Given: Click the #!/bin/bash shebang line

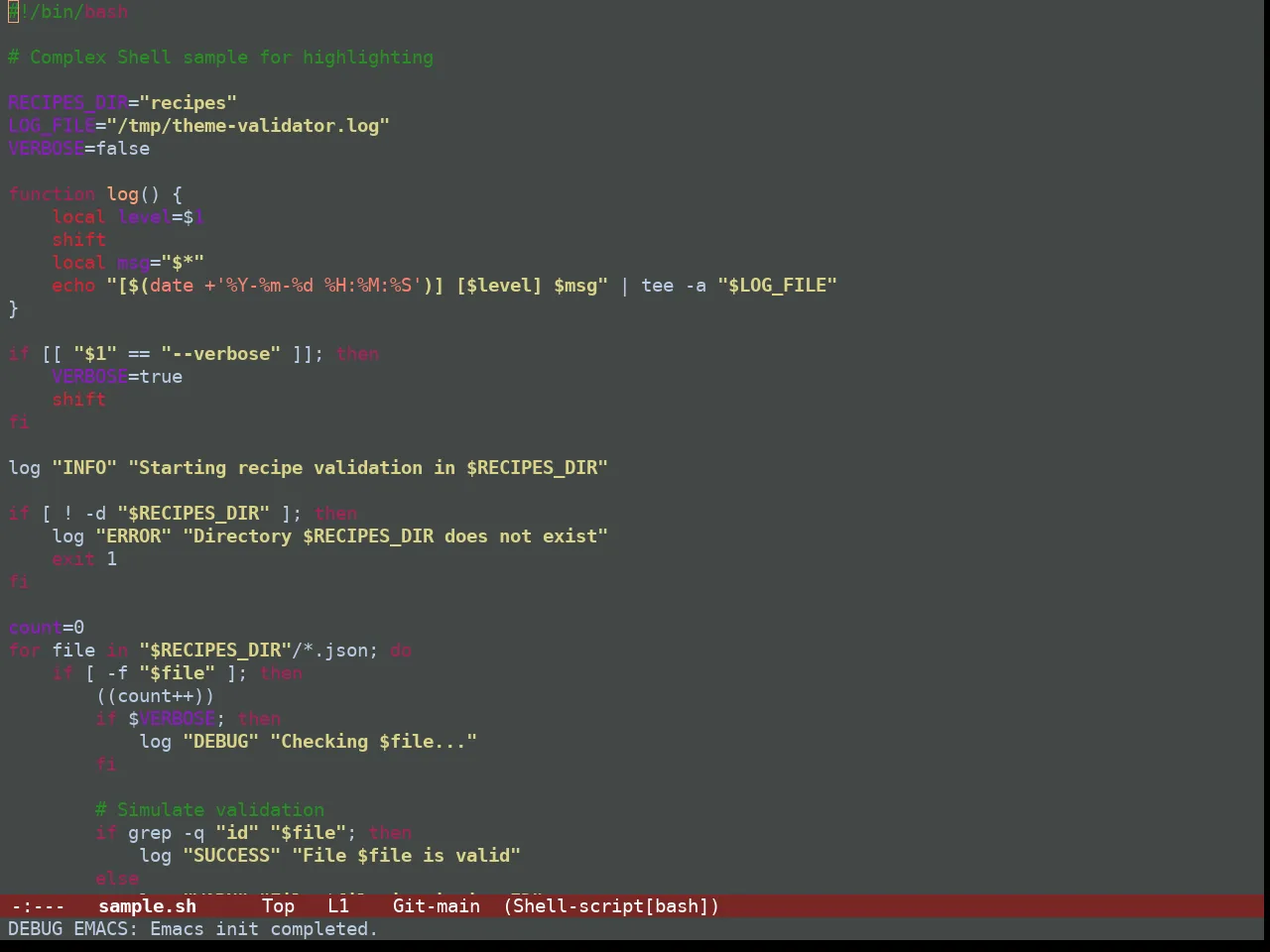Looking at the screenshot, I should tap(68, 12).
